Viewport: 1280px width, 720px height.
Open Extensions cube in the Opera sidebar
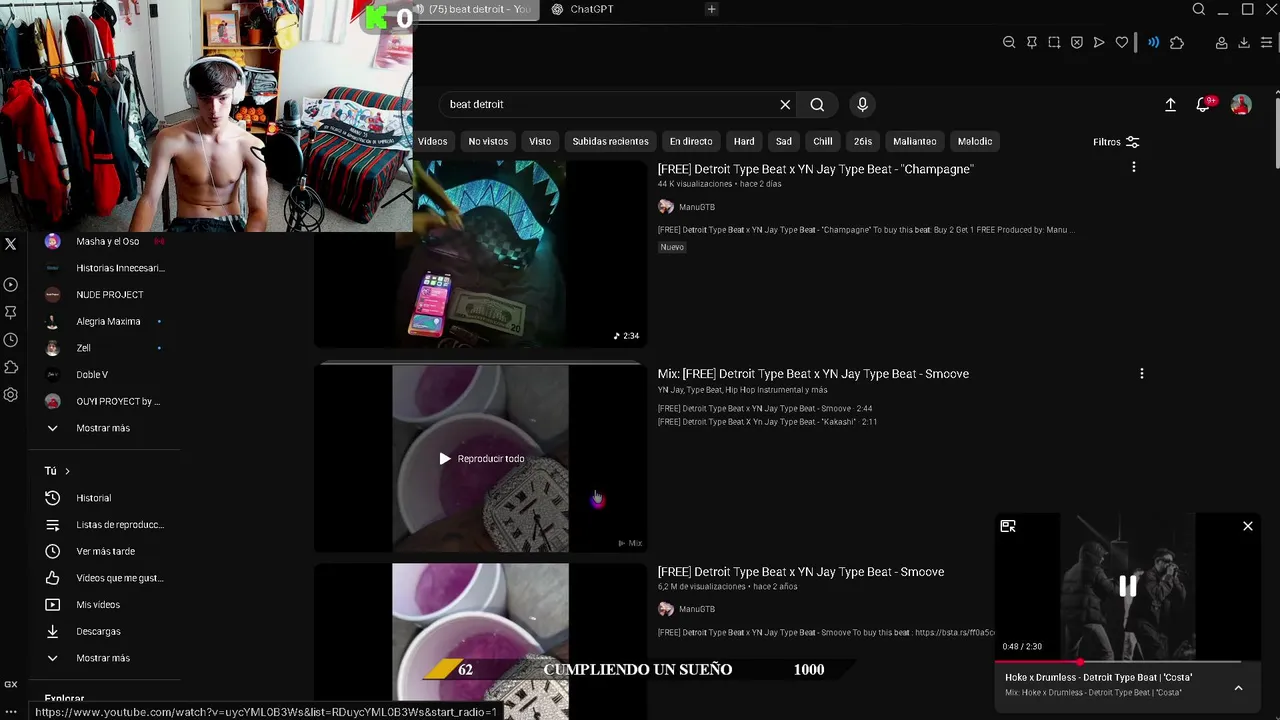[10, 367]
